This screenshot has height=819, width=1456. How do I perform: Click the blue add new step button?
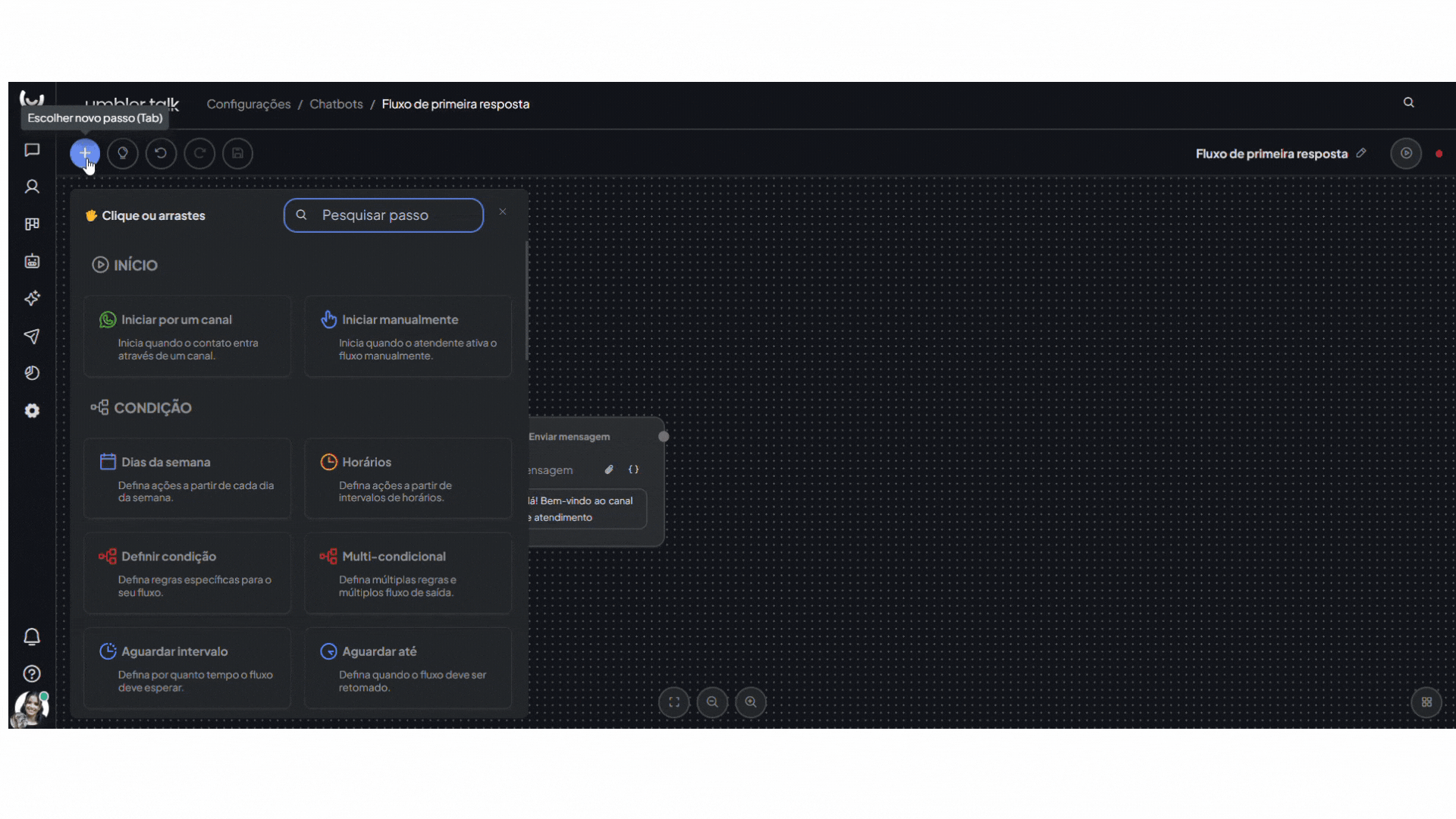tap(84, 153)
